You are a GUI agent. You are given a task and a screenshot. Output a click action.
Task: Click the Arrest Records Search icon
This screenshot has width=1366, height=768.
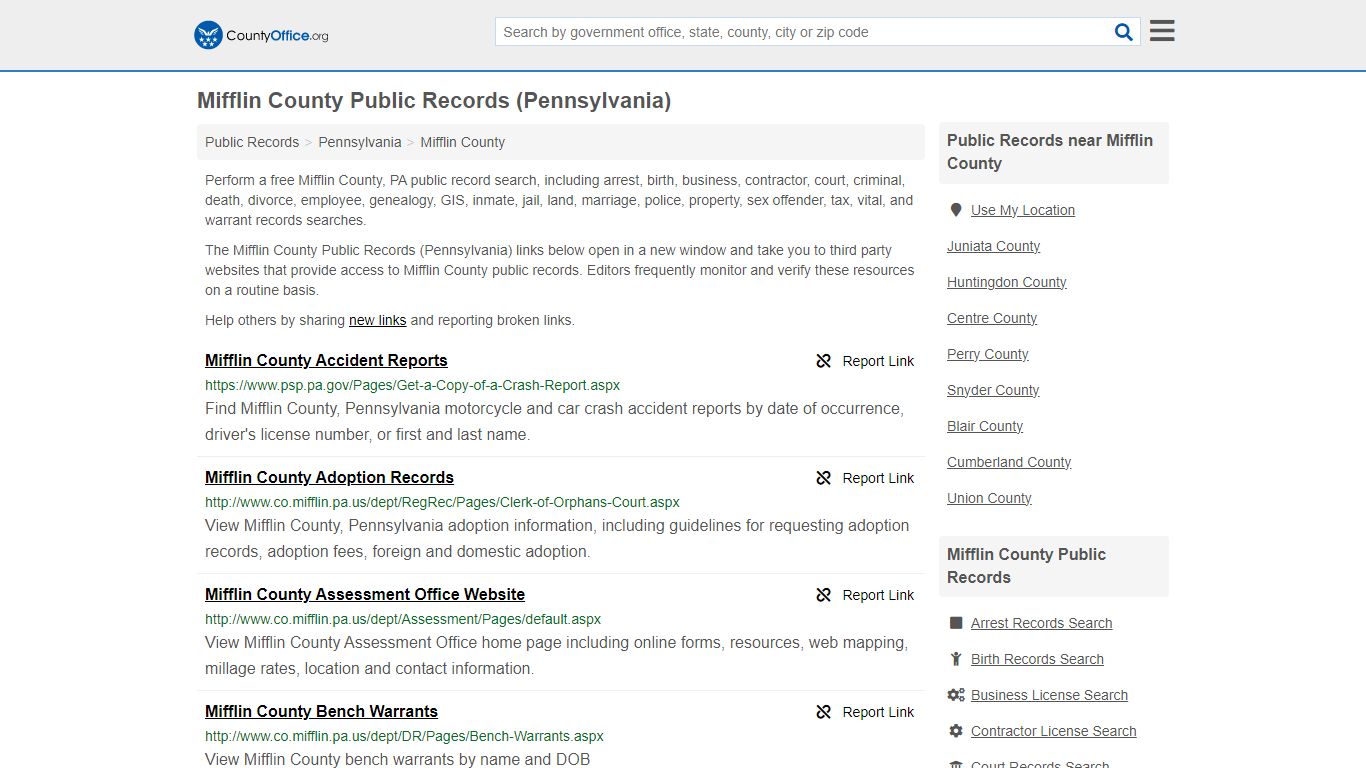point(956,623)
